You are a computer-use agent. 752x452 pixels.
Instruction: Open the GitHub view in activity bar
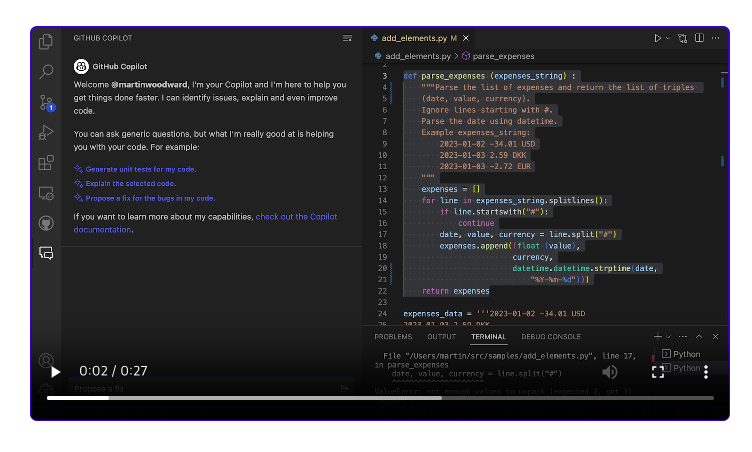pos(46,223)
